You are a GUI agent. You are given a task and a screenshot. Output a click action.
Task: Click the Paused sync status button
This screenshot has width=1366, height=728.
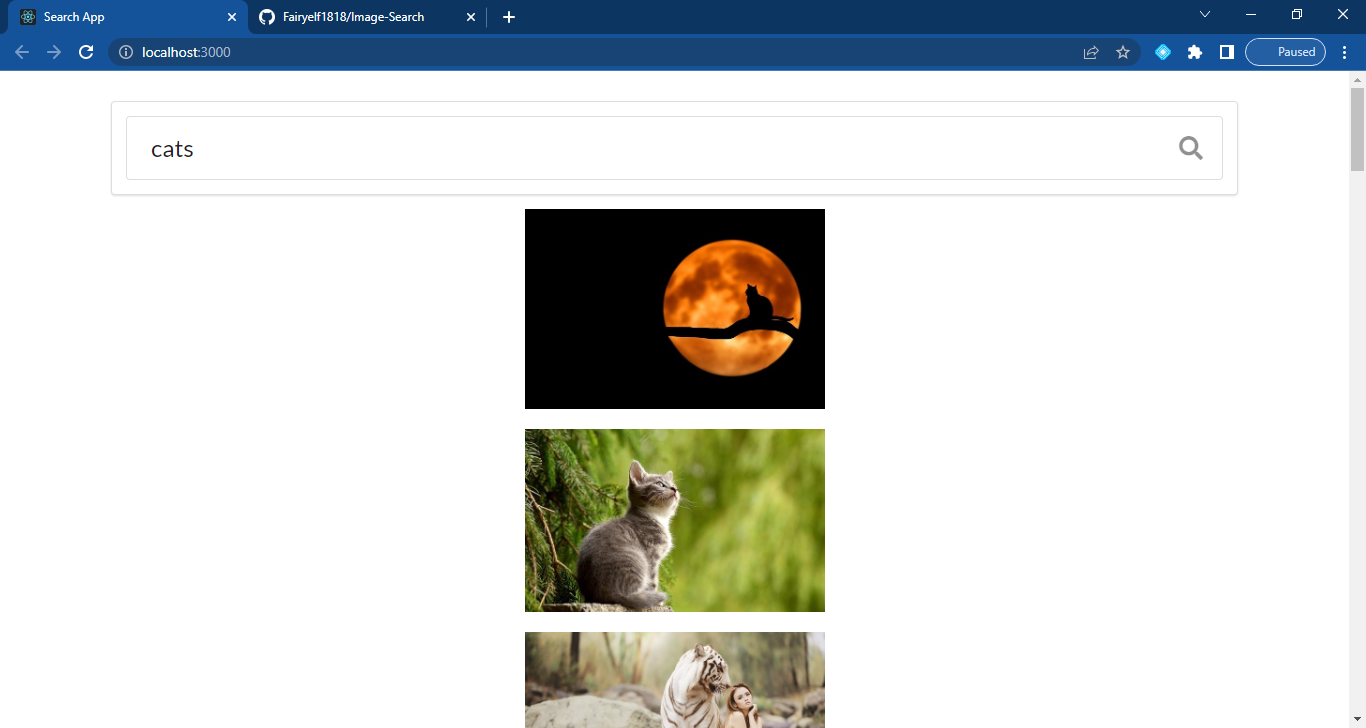tap(1285, 52)
